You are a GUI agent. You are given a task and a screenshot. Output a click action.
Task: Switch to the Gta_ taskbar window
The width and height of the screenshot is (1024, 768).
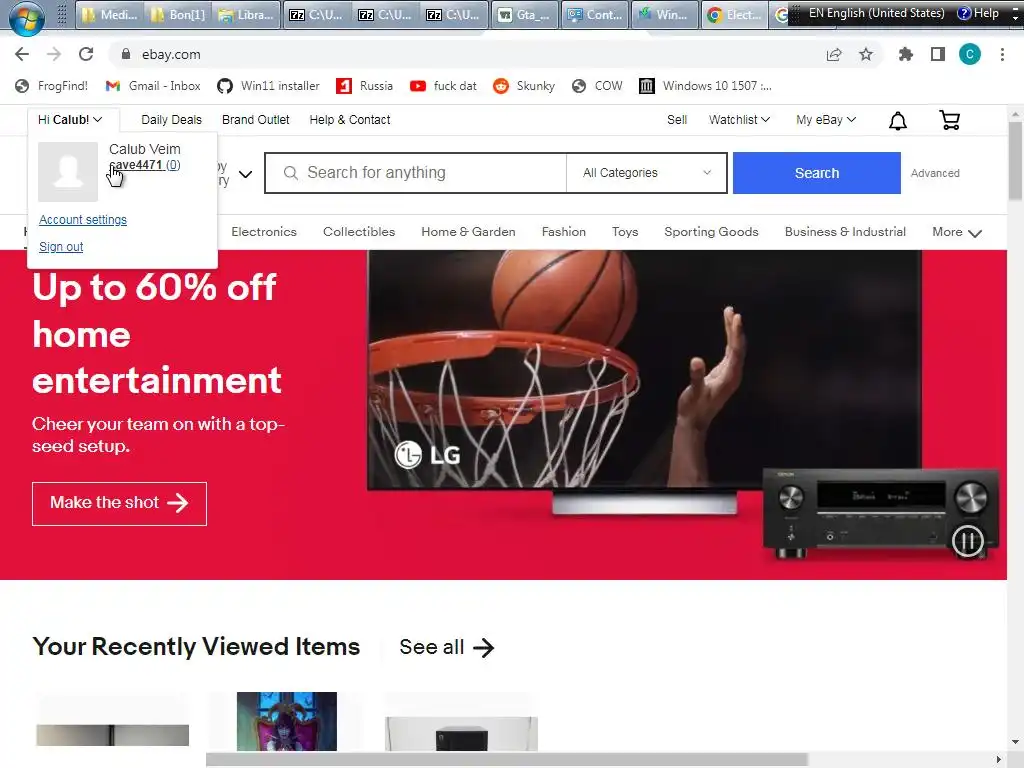tap(524, 14)
